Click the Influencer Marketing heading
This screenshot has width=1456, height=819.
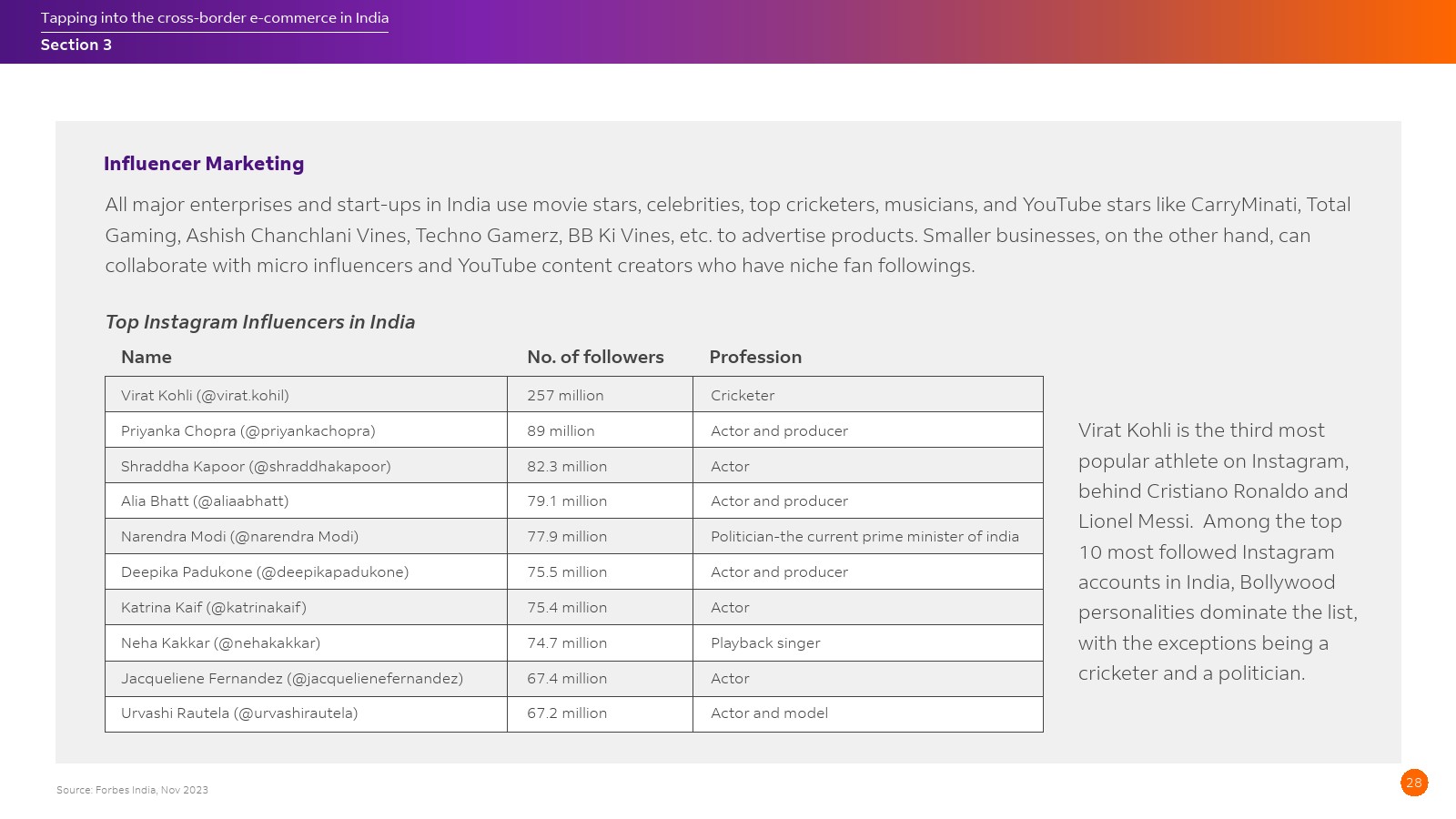tap(204, 164)
